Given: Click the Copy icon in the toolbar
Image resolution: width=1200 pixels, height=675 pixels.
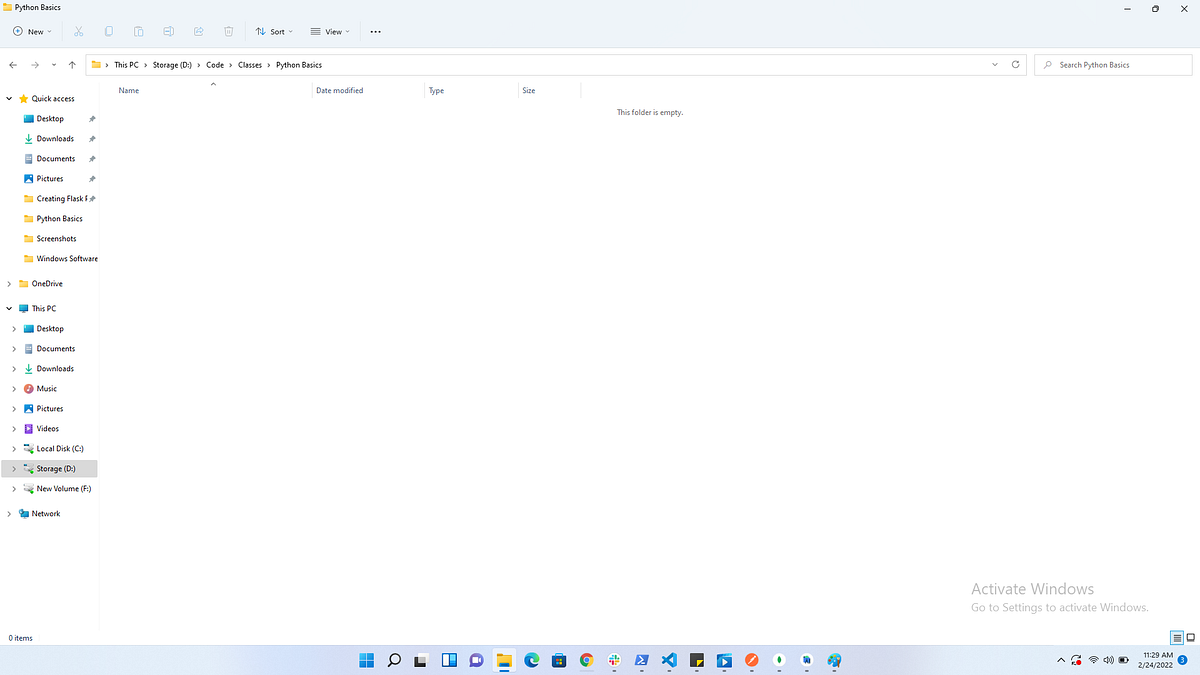Looking at the screenshot, I should (x=108, y=31).
